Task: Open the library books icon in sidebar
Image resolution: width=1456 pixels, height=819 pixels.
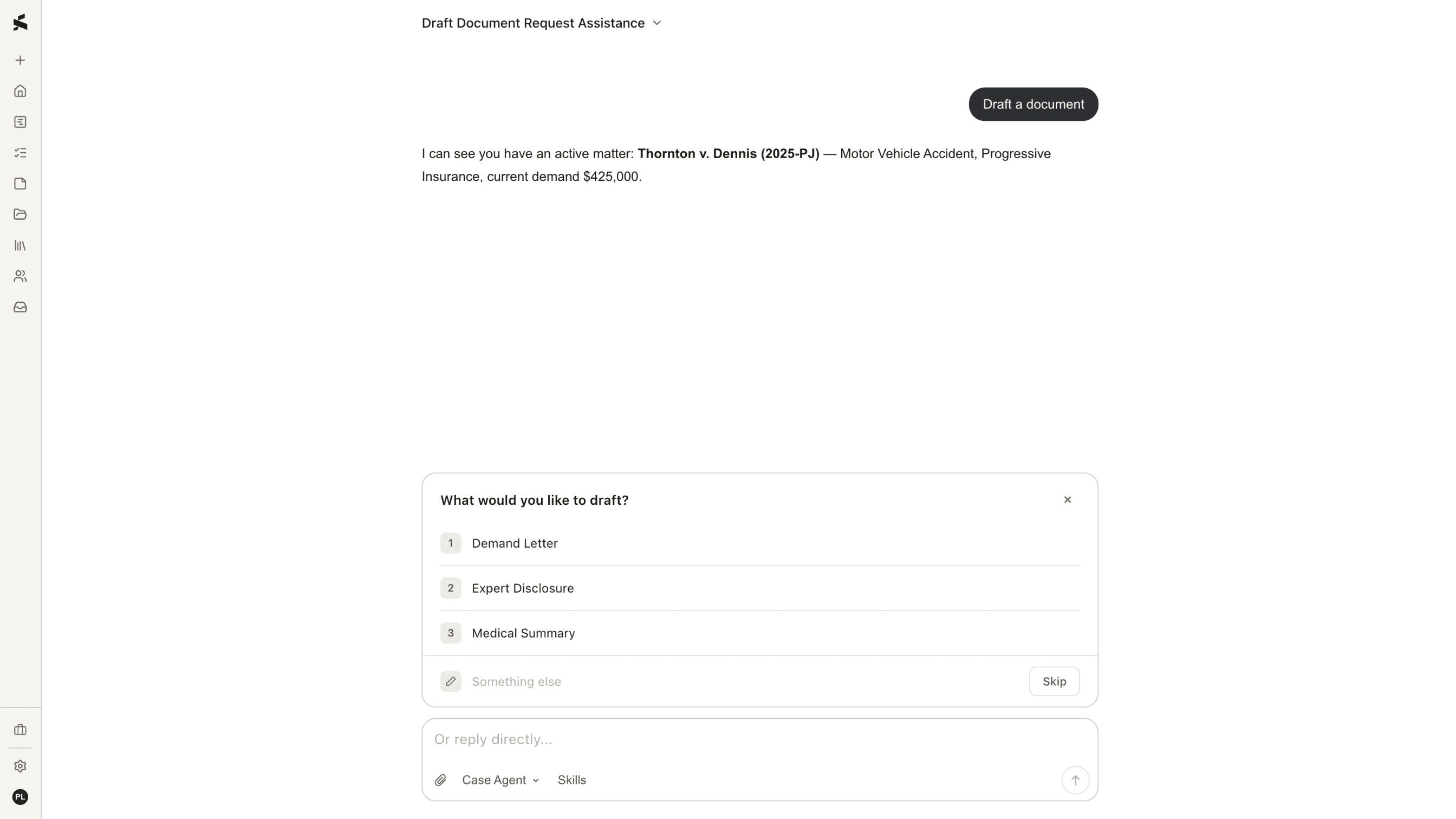Action: click(x=21, y=245)
